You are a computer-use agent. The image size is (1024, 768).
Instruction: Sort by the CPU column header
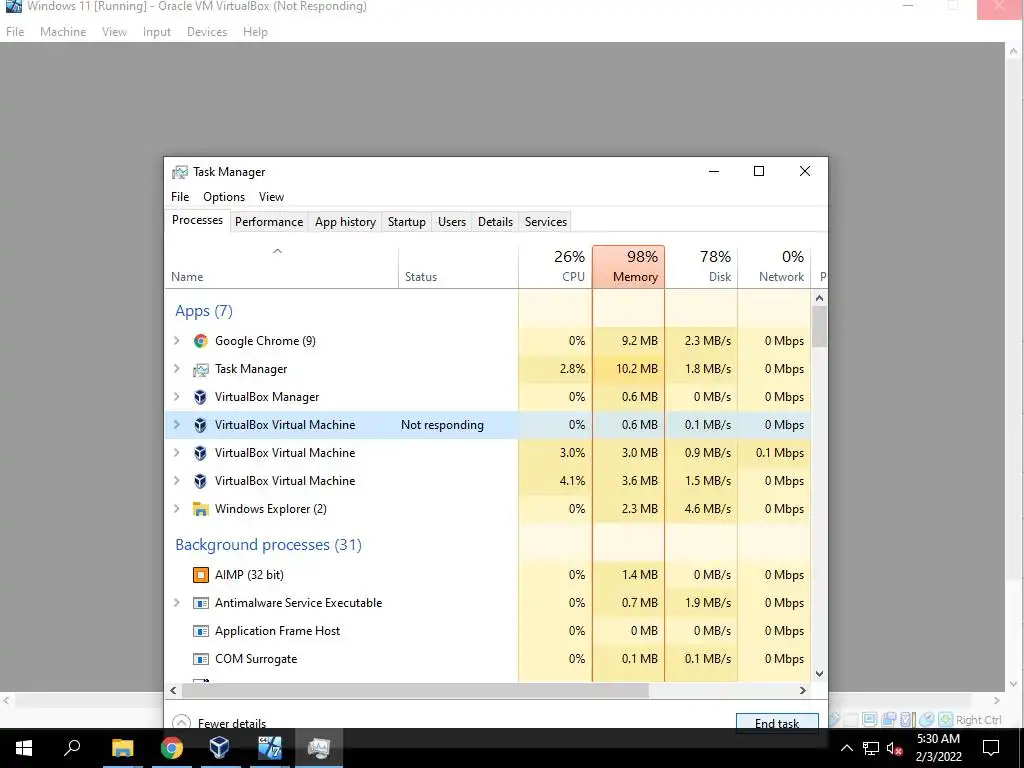[x=556, y=267]
